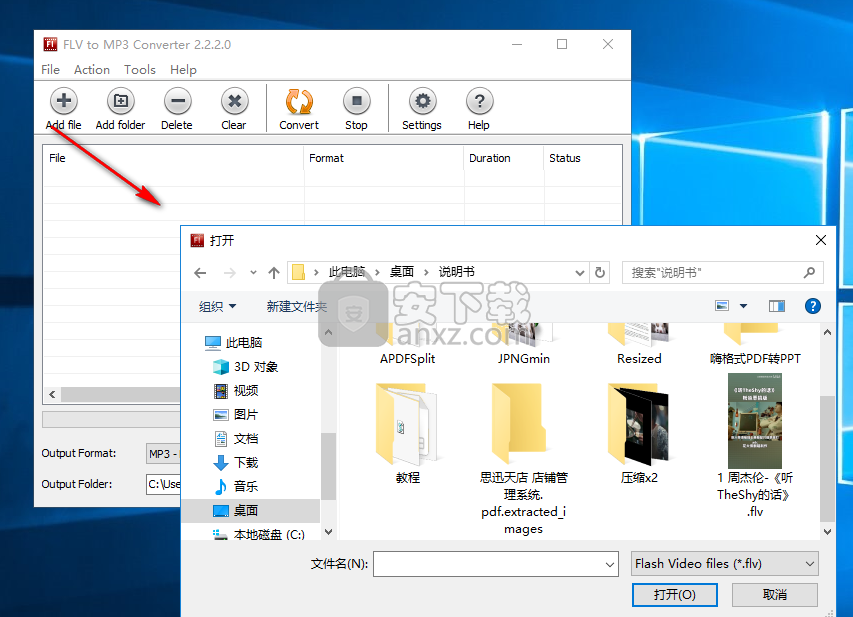Go up one folder level
853x617 pixels.
pos(274,273)
